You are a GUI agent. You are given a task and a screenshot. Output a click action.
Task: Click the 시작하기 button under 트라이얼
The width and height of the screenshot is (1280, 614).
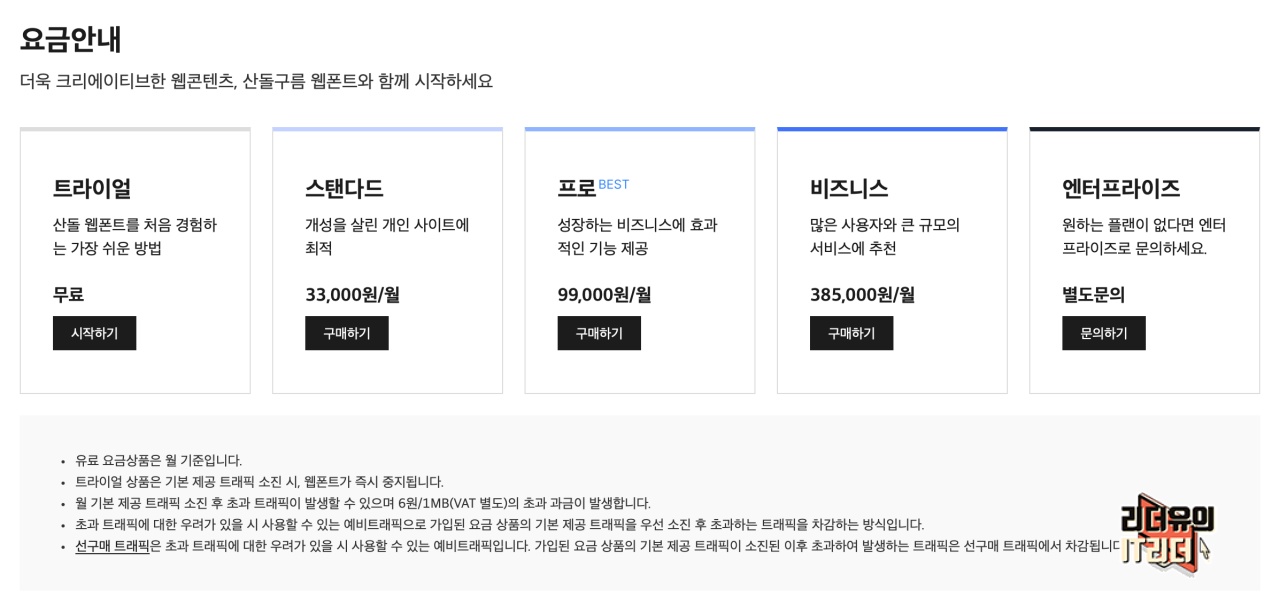click(94, 333)
